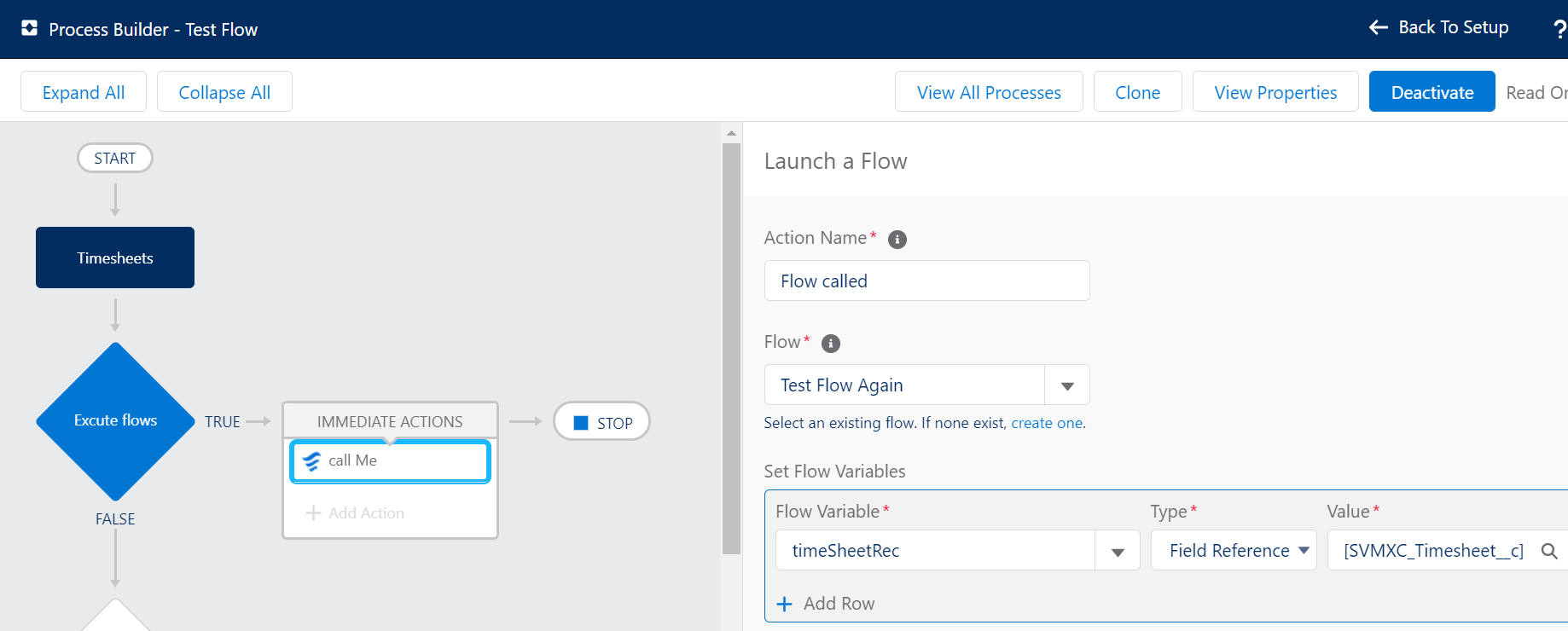Viewport: 1568px width, 631px height.
Task: Open View Properties
Action: pos(1275,92)
